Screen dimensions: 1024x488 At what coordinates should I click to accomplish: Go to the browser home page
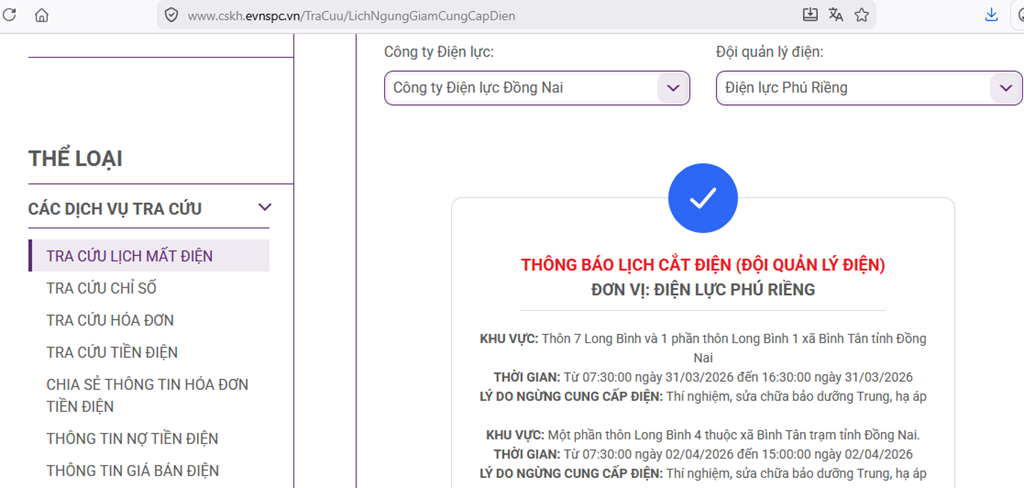(41, 15)
